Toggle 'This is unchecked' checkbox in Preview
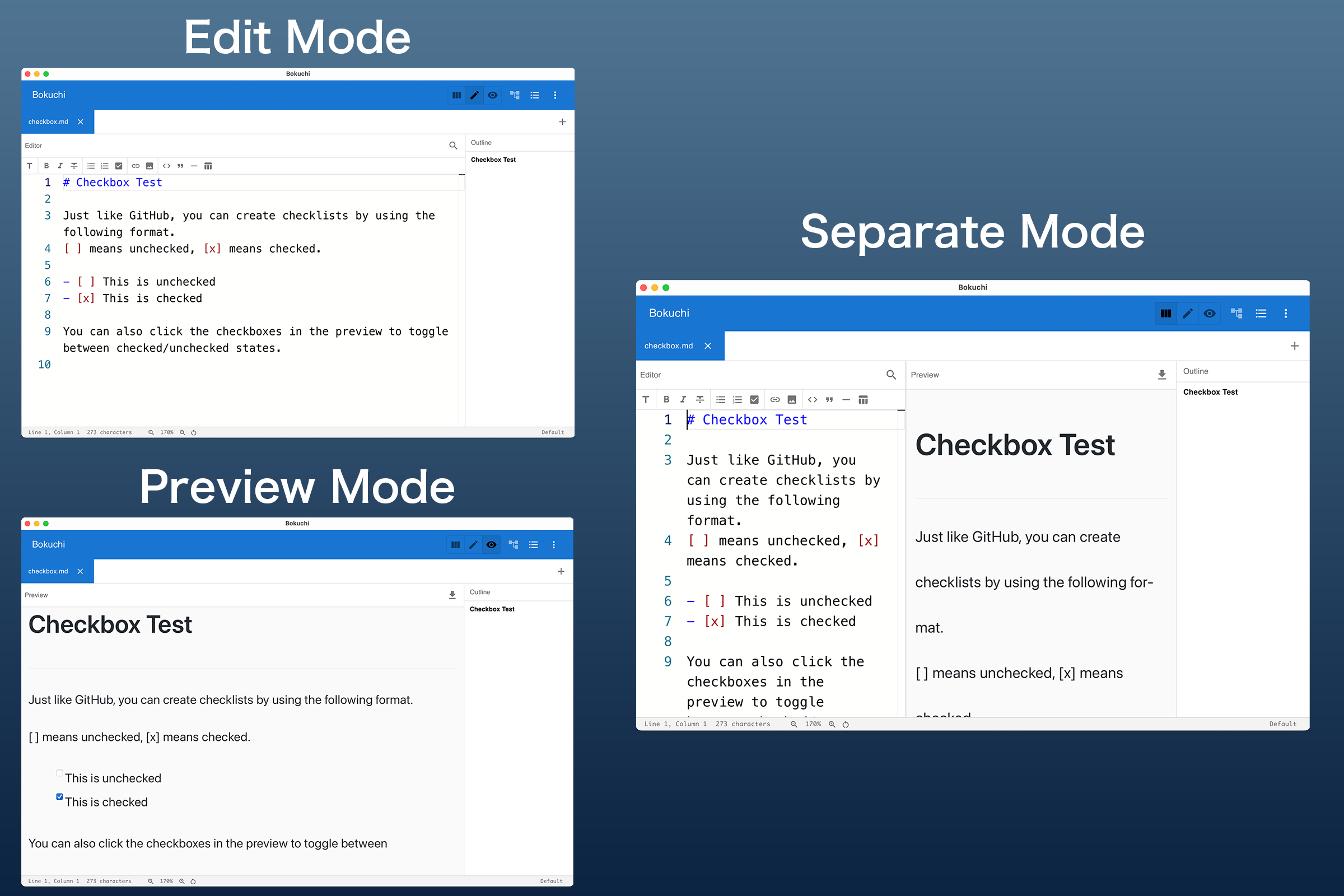 coord(59,773)
